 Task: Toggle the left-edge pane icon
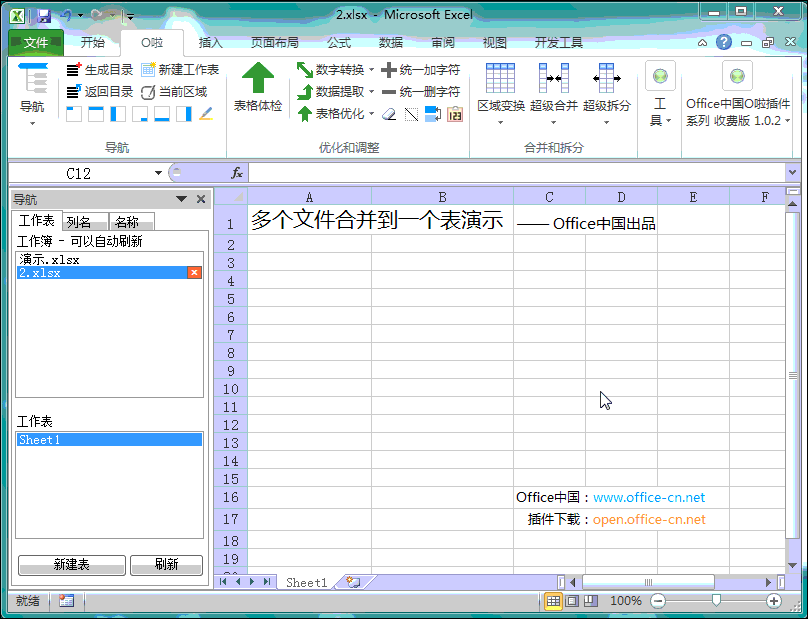coord(118,114)
